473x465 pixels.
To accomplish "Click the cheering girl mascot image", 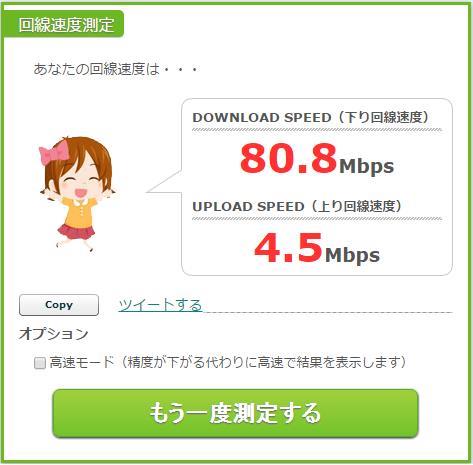I will point(77,194).
